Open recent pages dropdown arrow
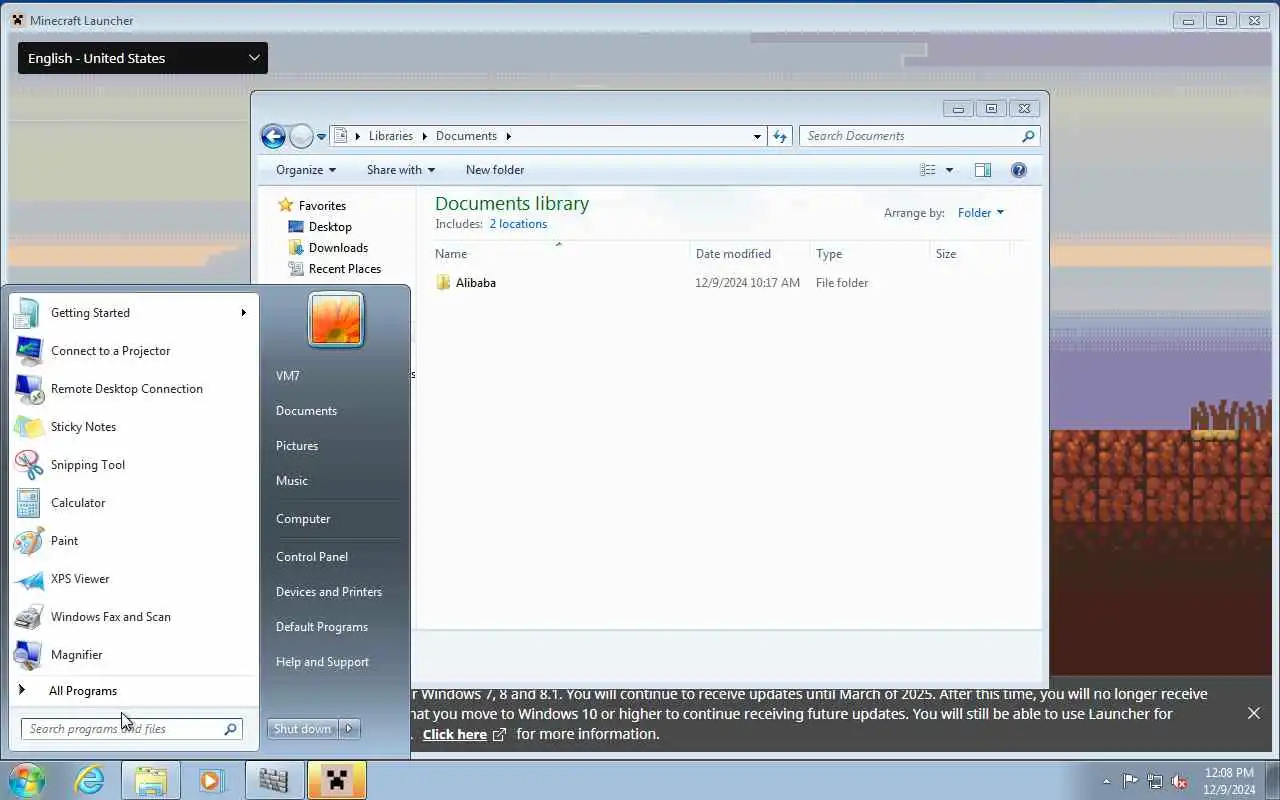 [321, 136]
